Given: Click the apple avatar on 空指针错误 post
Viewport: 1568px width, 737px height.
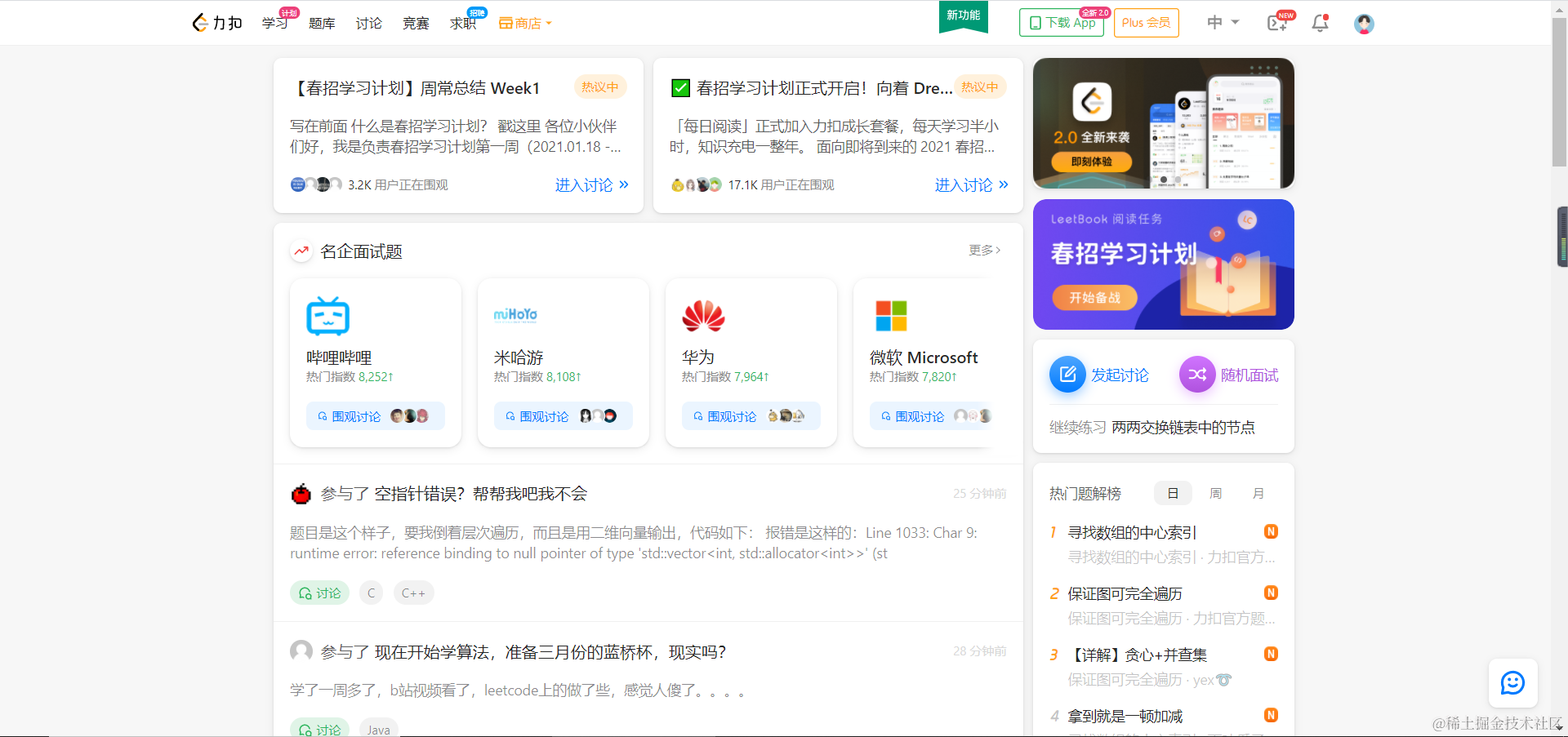Looking at the screenshot, I should click(301, 494).
